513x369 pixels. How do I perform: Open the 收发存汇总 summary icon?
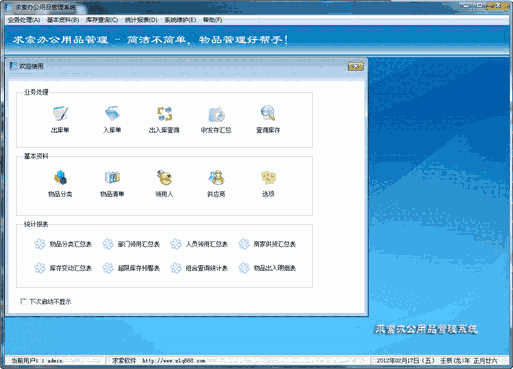(x=216, y=114)
